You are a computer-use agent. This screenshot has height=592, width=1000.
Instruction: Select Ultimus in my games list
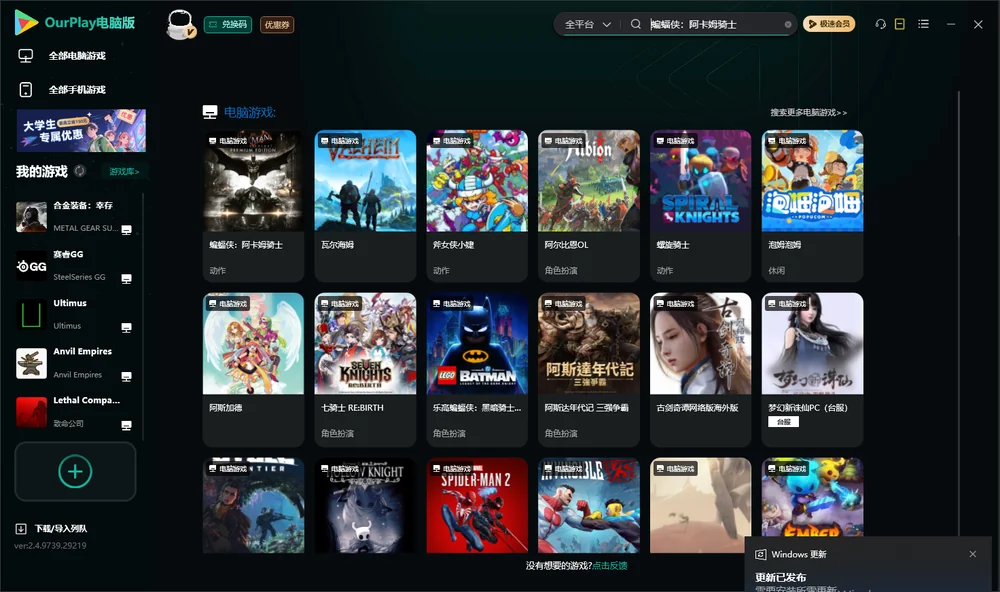[75, 314]
